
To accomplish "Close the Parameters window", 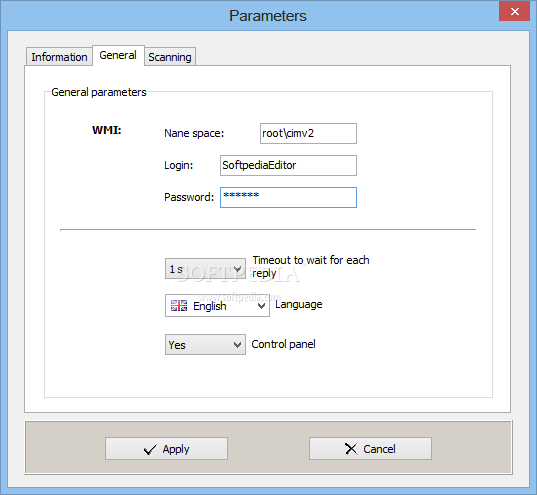I will pos(514,12).
